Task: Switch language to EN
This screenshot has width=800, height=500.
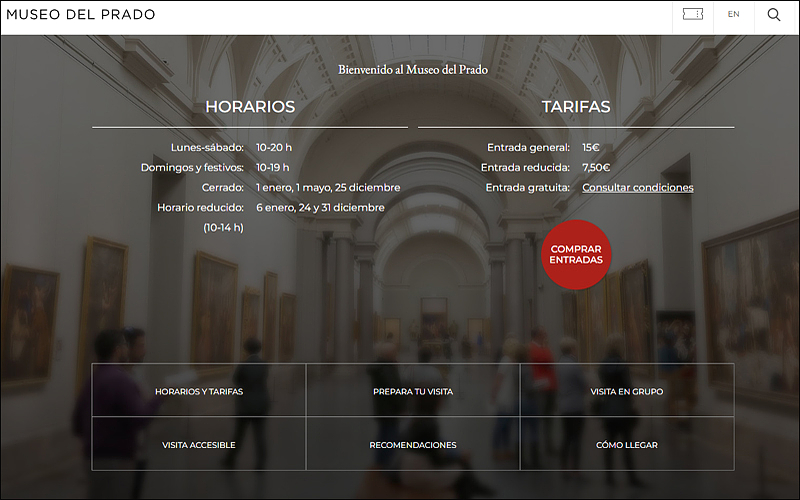Action: click(x=734, y=14)
